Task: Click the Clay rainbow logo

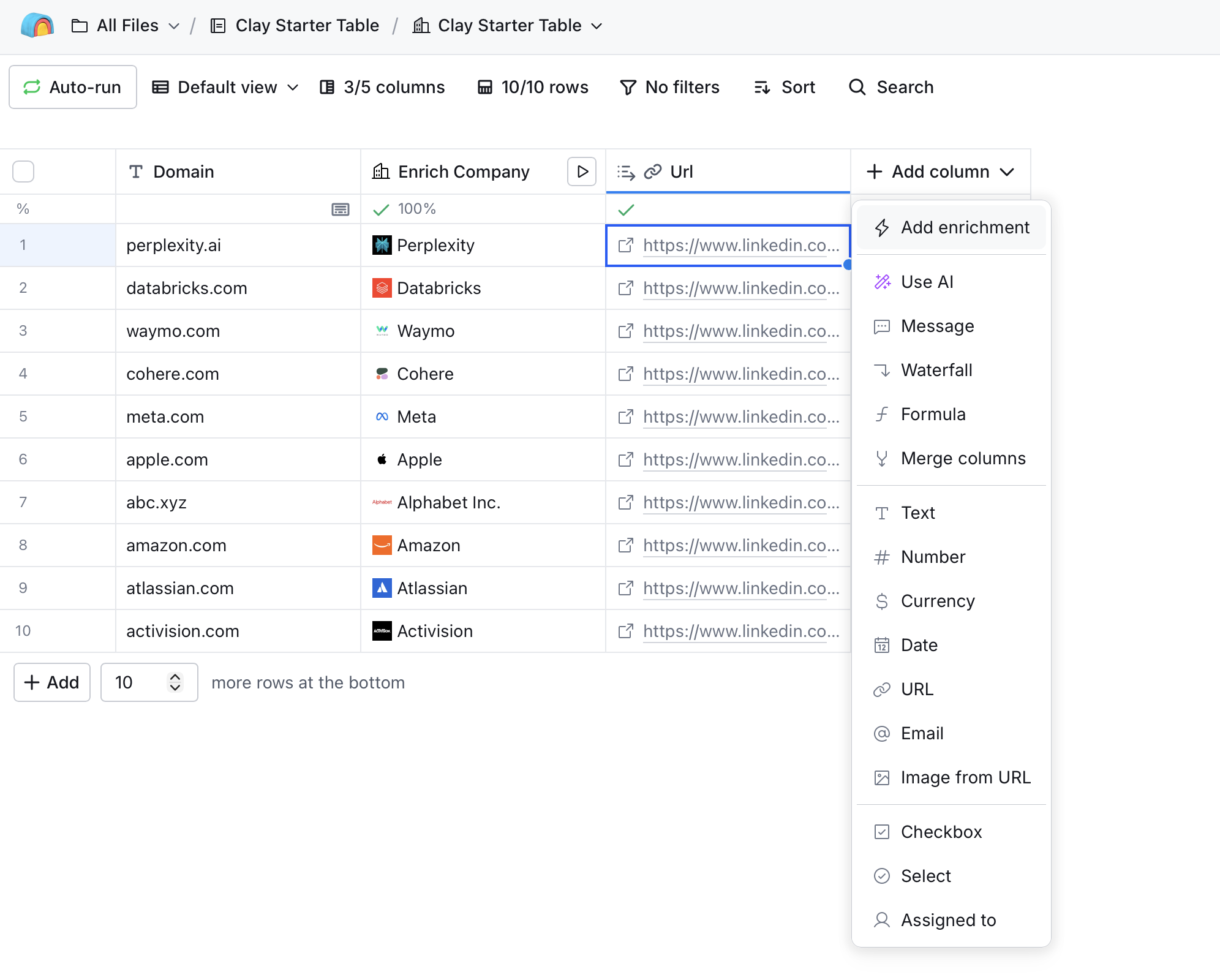Action: tap(37, 25)
